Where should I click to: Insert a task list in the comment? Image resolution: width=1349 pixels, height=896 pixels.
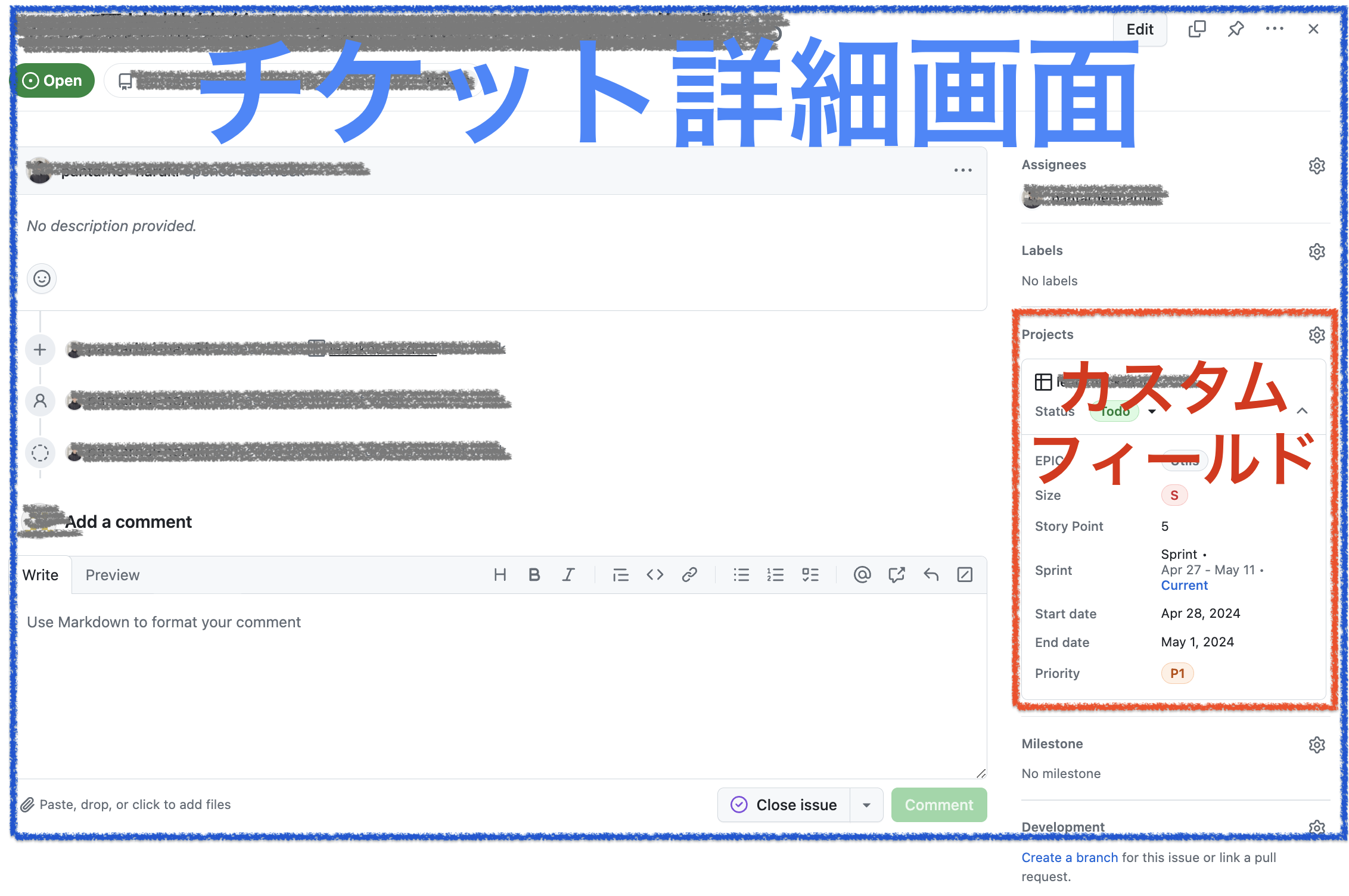[810, 574]
